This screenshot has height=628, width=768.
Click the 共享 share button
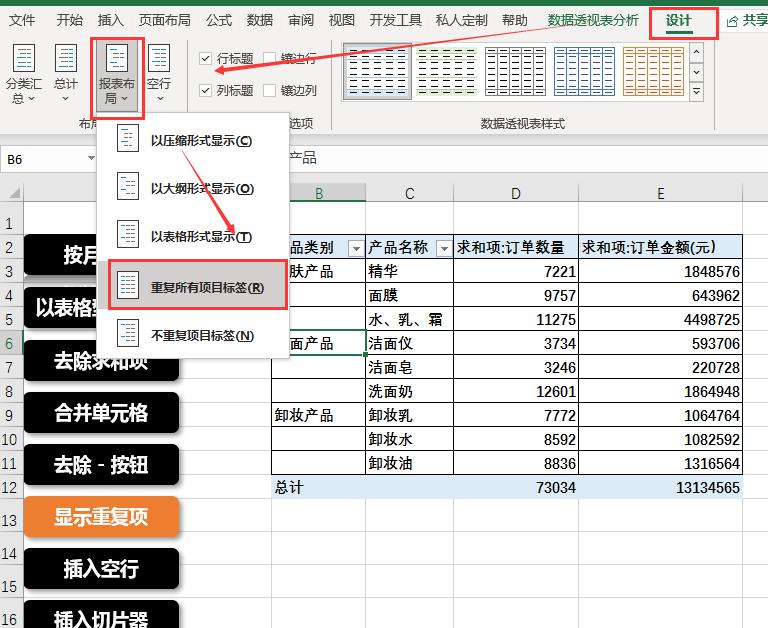coord(747,21)
